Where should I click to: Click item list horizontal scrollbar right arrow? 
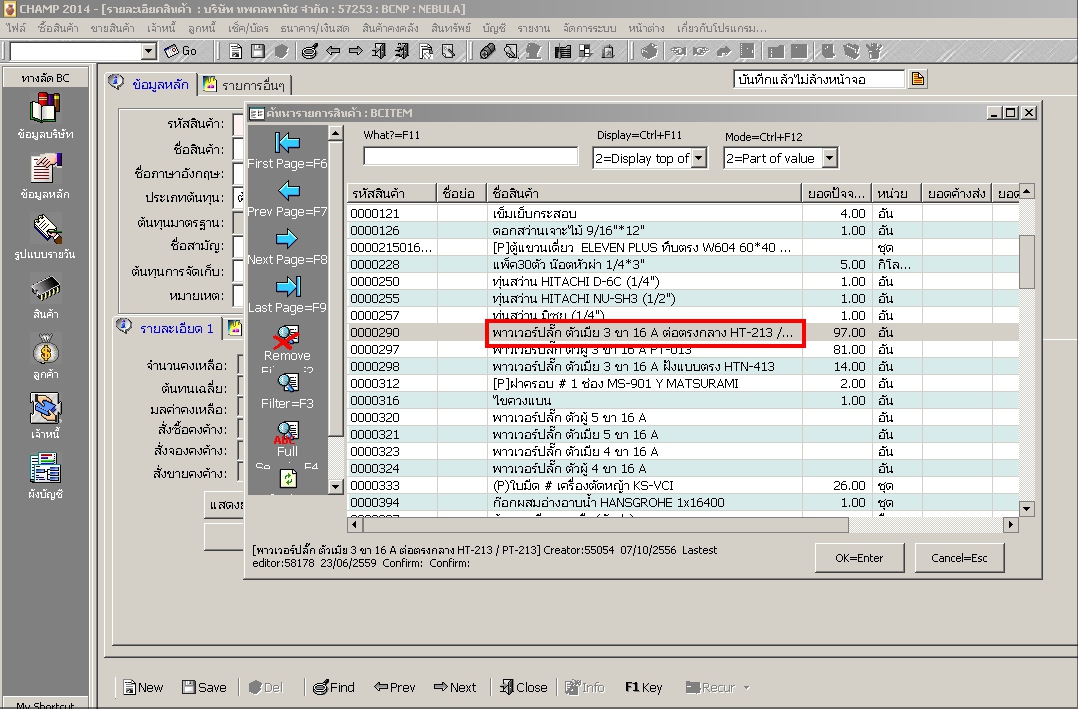[1011, 525]
